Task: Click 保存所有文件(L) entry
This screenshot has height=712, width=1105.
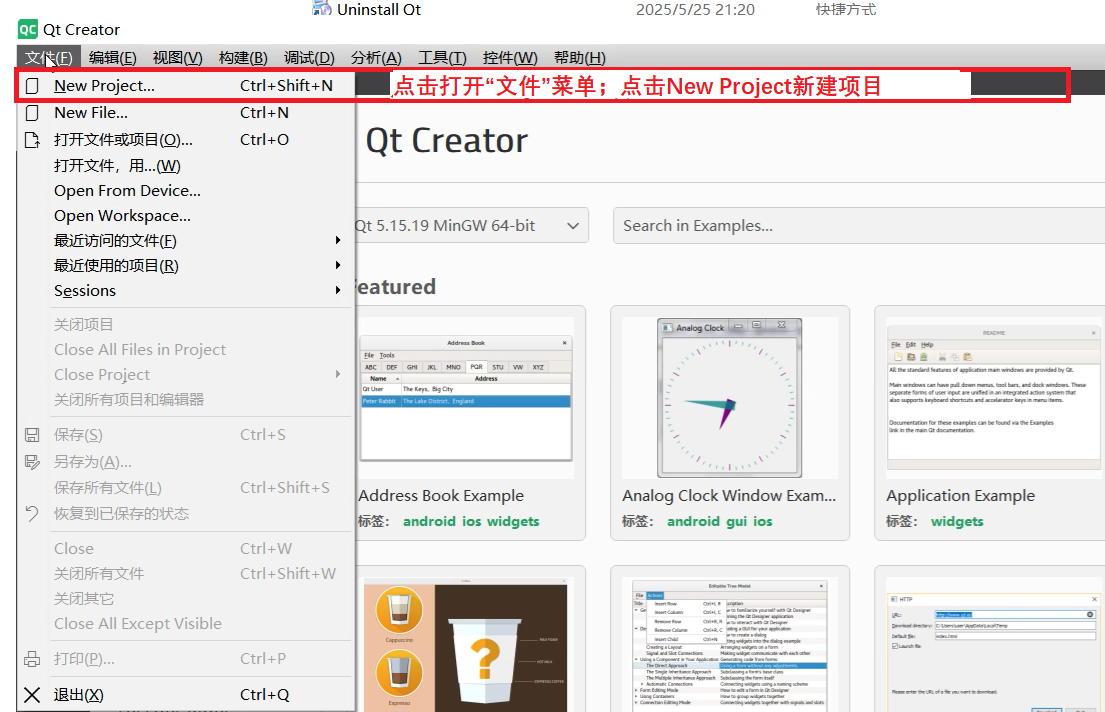Action: point(187,488)
